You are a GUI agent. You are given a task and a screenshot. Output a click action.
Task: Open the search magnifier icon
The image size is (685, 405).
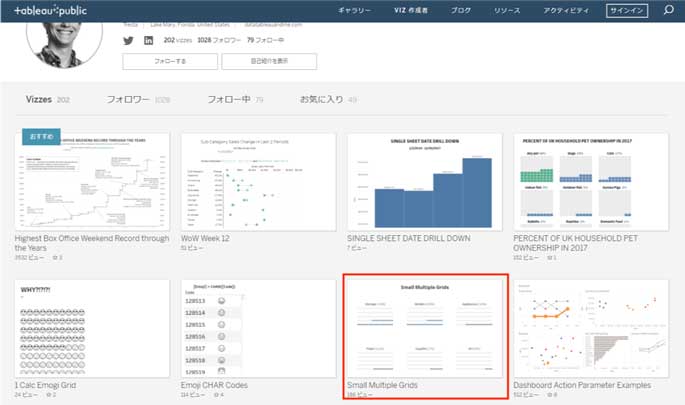pyautogui.click(x=669, y=11)
